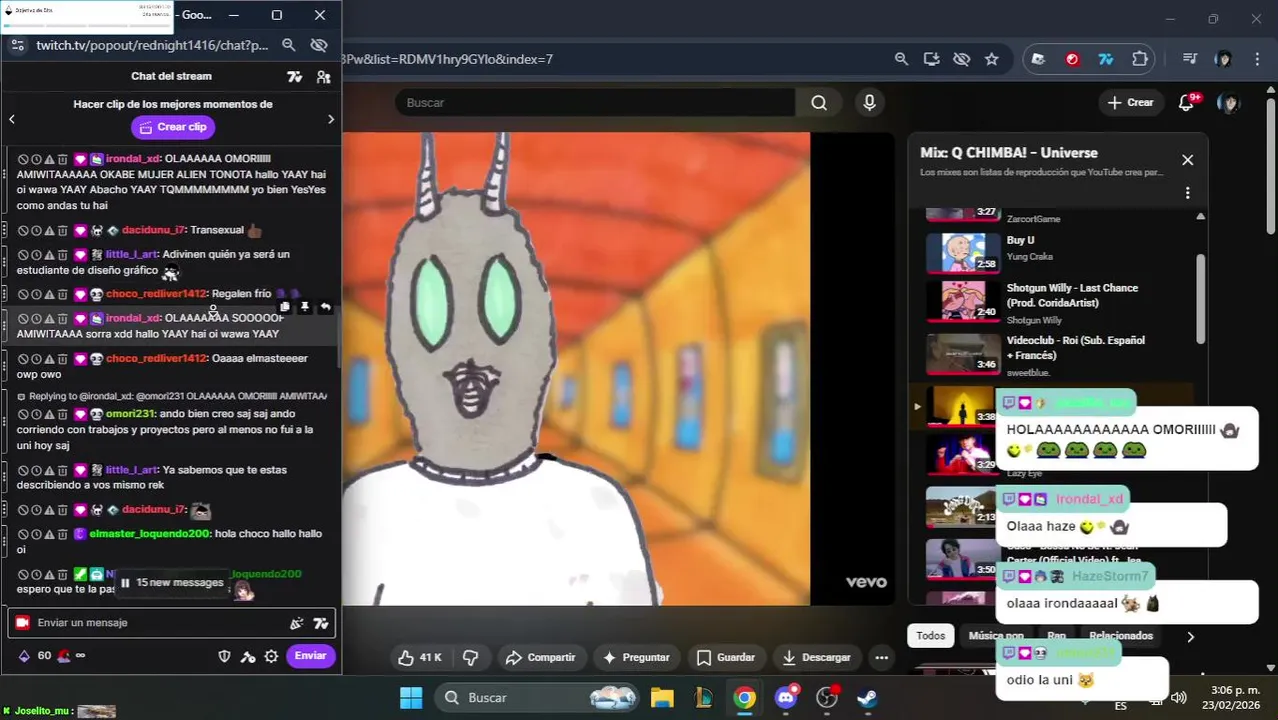Click the YouTube Crear button
The height and width of the screenshot is (720, 1278).
pyautogui.click(x=1130, y=103)
